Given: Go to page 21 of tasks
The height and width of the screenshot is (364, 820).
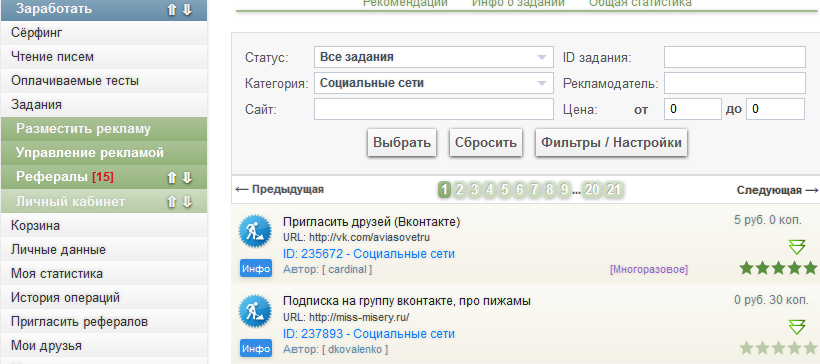Looking at the screenshot, I should coord(614,190).
